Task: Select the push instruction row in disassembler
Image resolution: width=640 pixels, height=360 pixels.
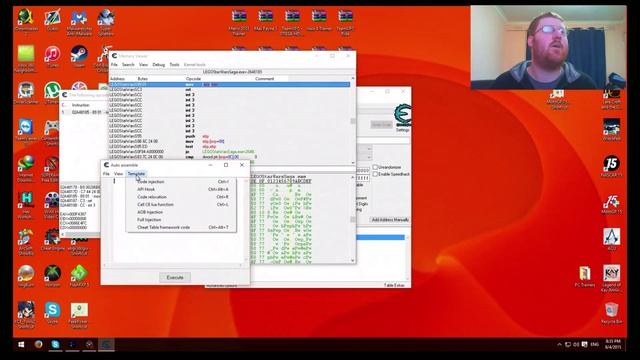Action: click(x=229, y=136)
